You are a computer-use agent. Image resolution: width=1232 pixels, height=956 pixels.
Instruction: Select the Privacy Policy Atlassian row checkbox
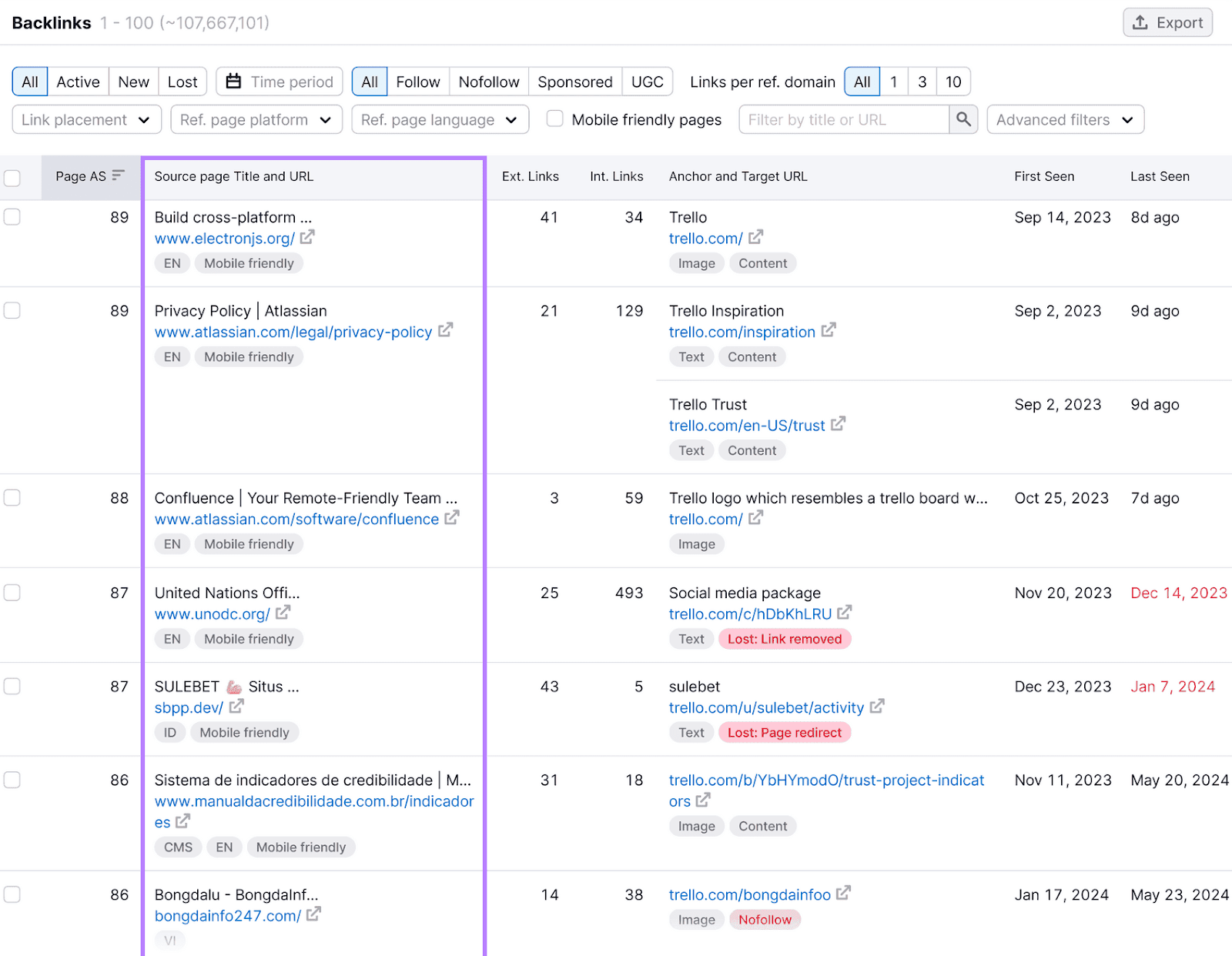[12, 311]
